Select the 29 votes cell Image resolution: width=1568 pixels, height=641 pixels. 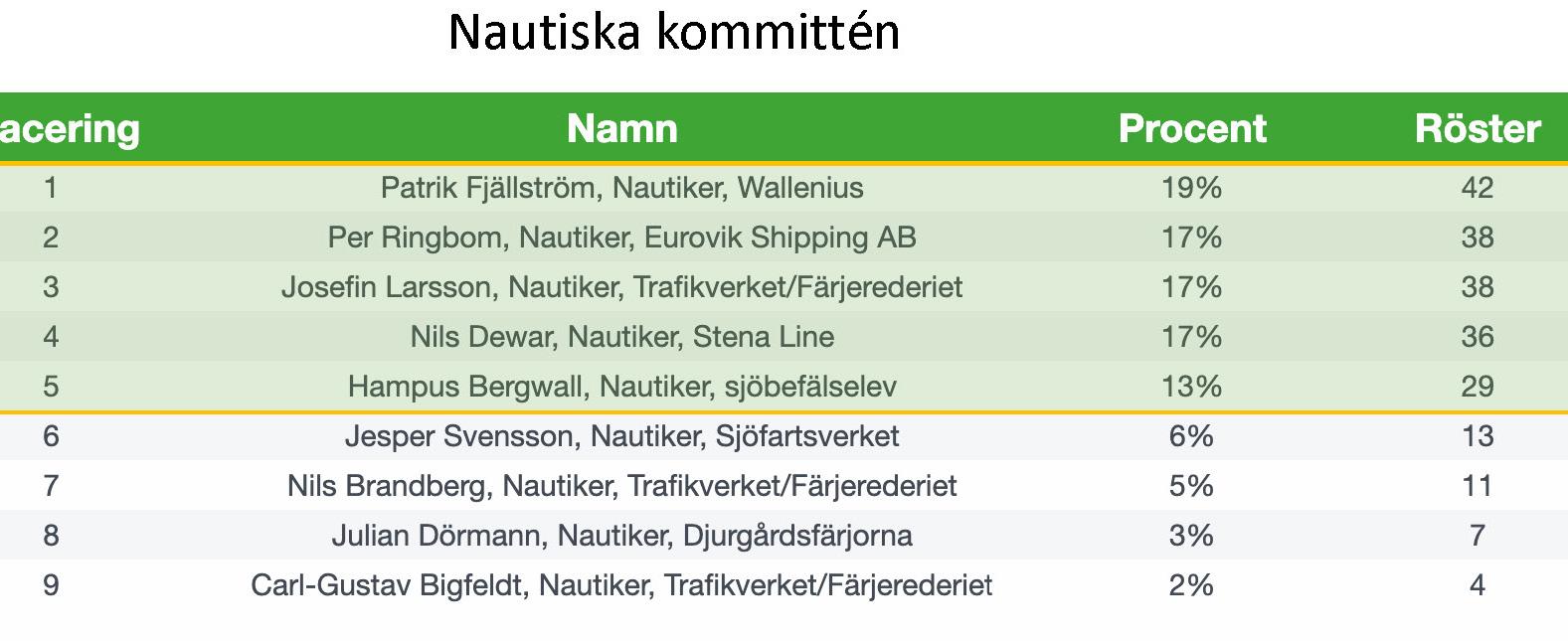click(1478, 387)
